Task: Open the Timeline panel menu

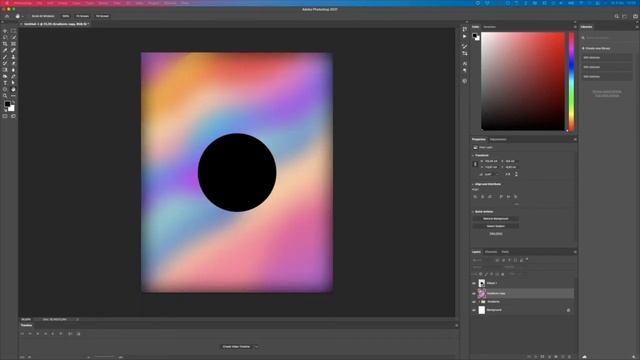Action: 457,325
